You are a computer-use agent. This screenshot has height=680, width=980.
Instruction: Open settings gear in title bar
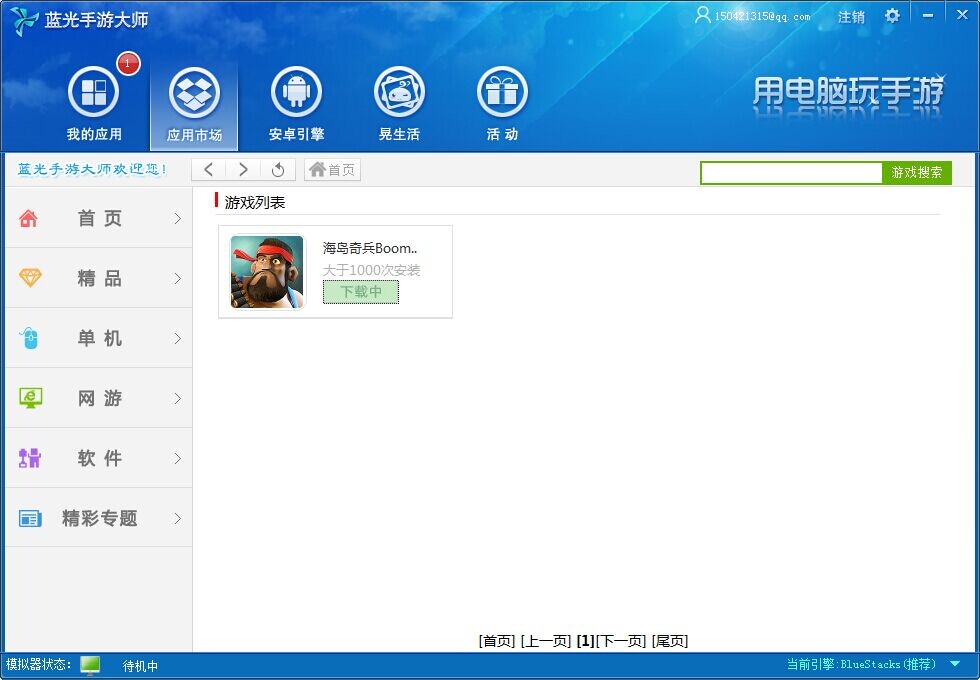coord(892,16)
